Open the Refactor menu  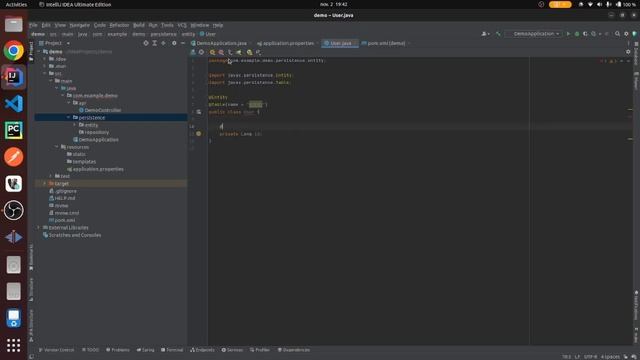tap(119, 25)
